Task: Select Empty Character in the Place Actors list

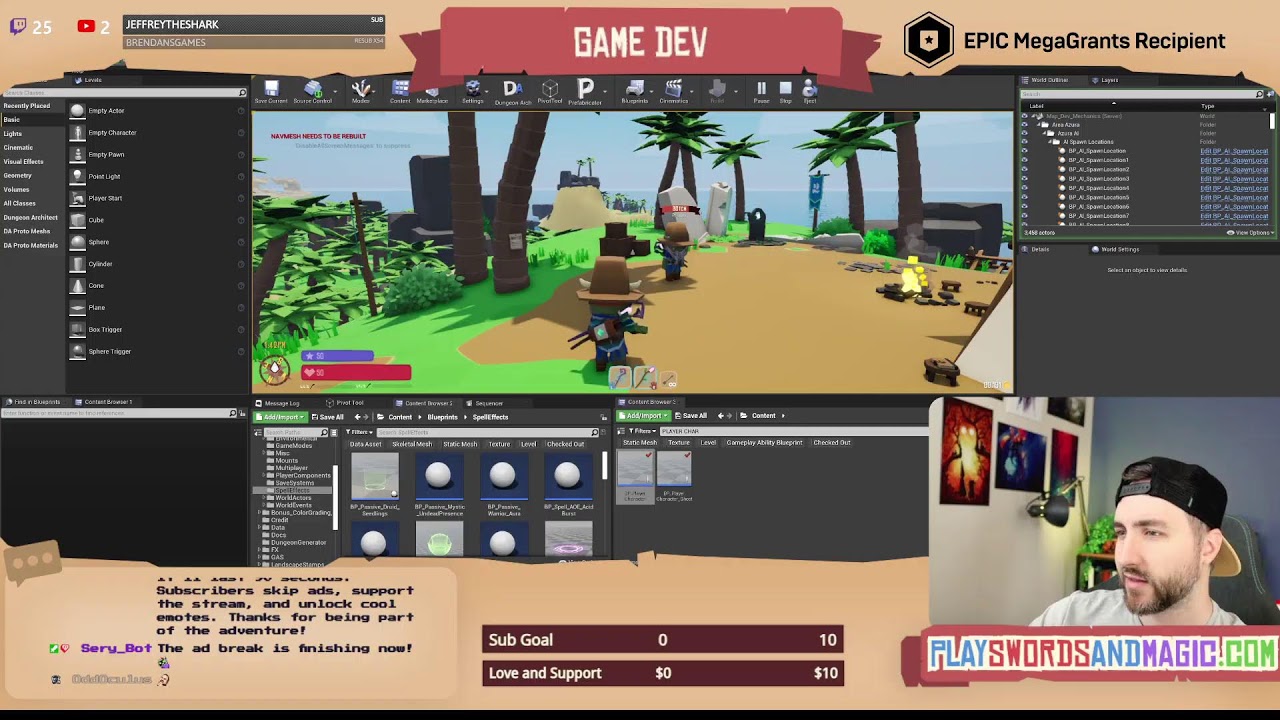Action: tap(157, 133)
